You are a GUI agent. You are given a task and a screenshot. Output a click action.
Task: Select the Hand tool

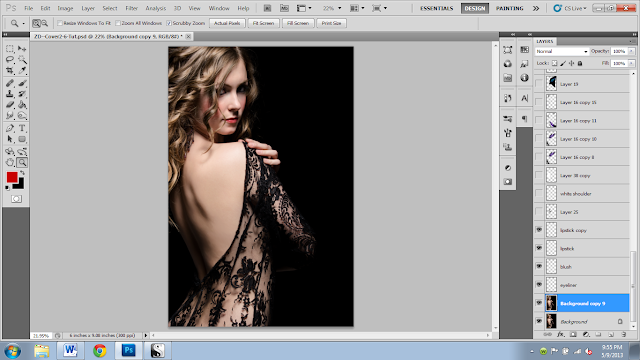(x=10, y=162)
